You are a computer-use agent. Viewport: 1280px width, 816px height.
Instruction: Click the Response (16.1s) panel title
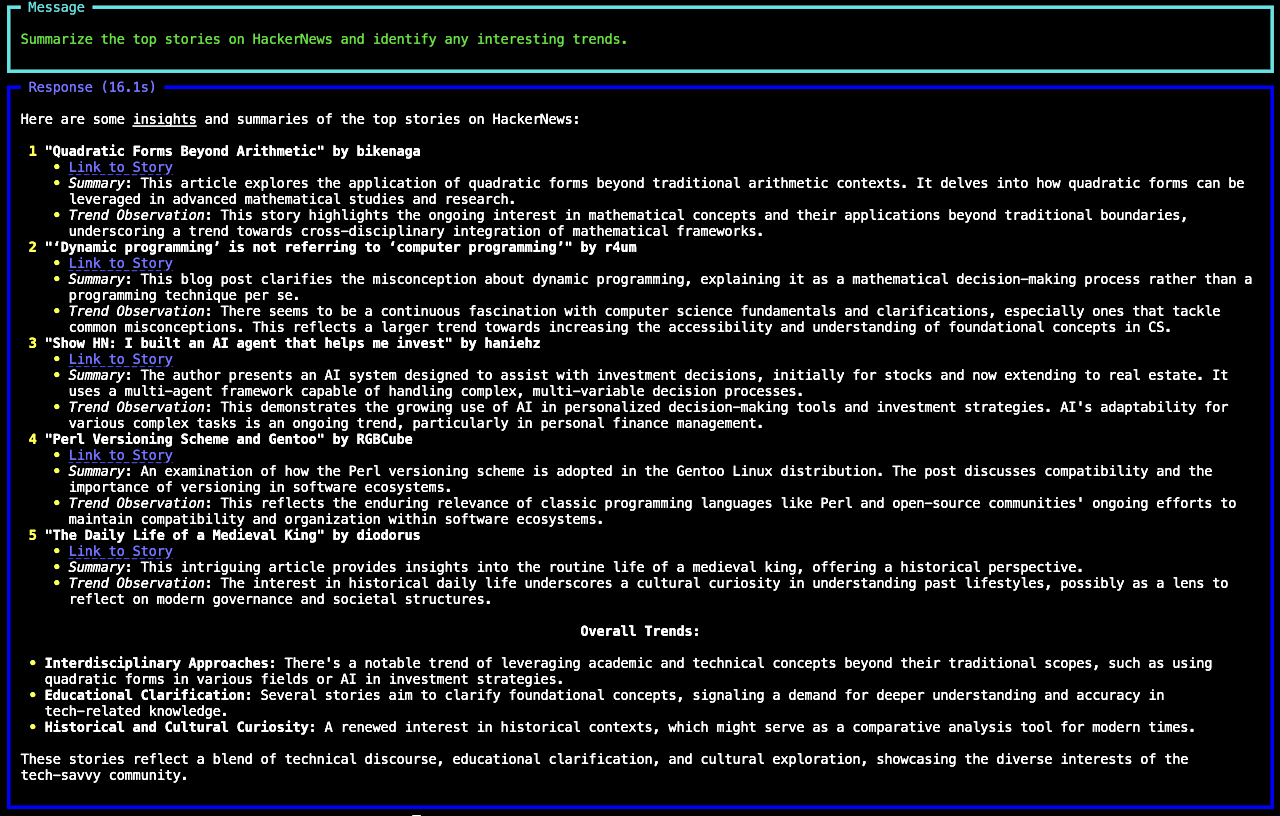click(x=93, y=87)
